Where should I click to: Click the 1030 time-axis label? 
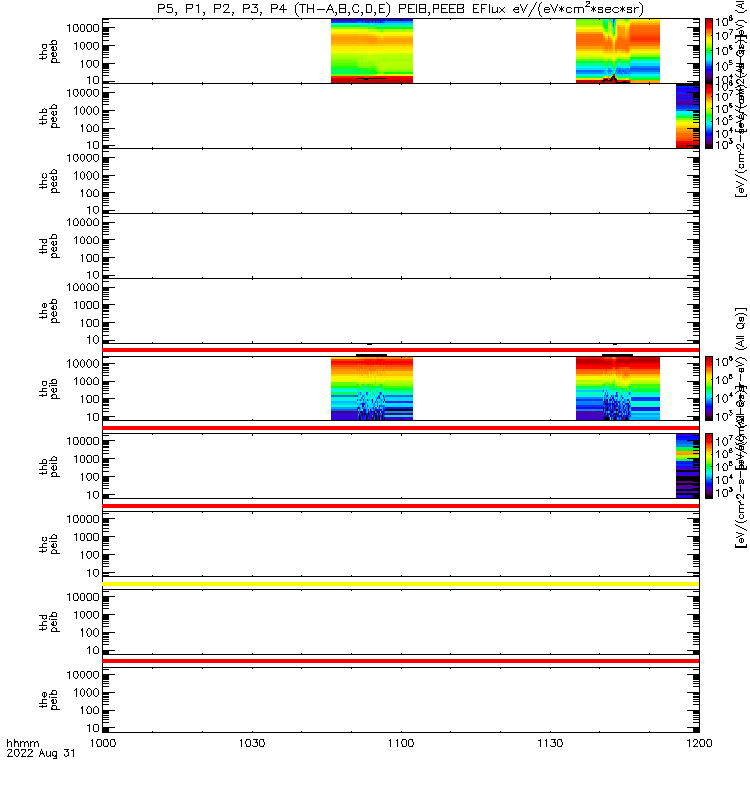pyautogui.click(x=252, y=743)
